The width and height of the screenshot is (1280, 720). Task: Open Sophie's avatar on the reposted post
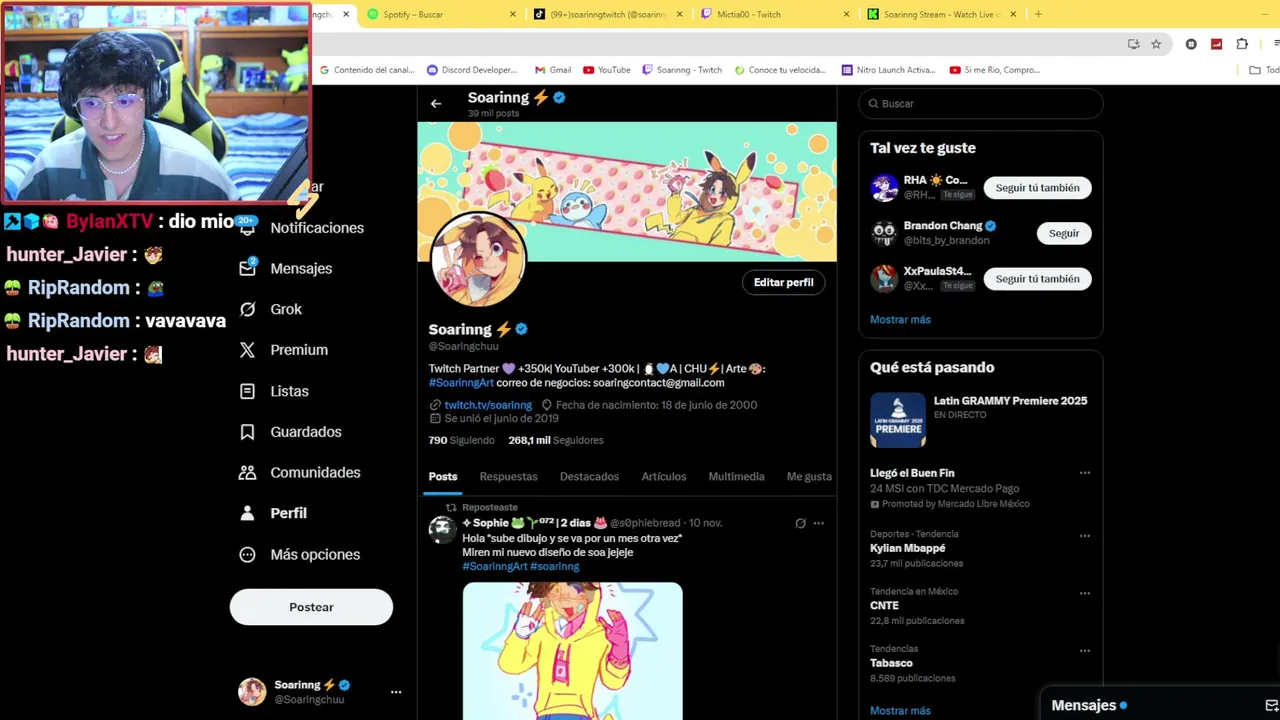[x=442, y=530]
